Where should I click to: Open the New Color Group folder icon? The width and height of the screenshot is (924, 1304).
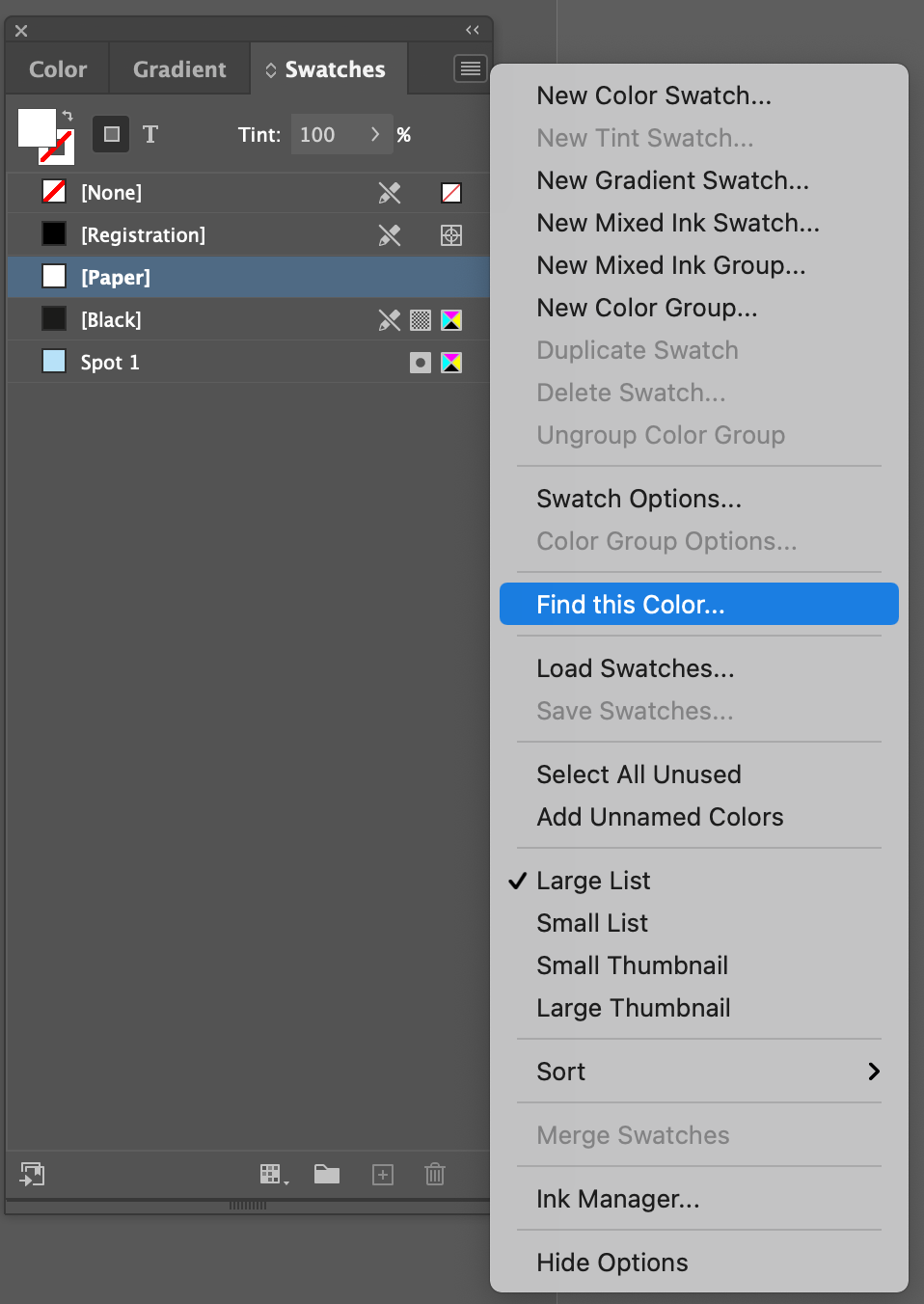point(327,1174)
